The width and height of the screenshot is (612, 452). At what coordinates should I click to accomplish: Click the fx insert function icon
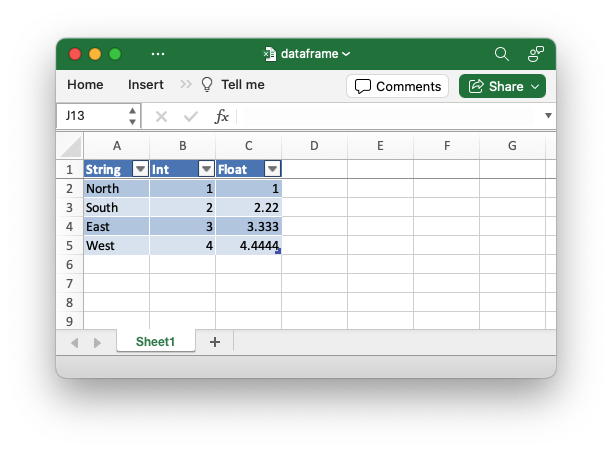click(x=222, y=116)
